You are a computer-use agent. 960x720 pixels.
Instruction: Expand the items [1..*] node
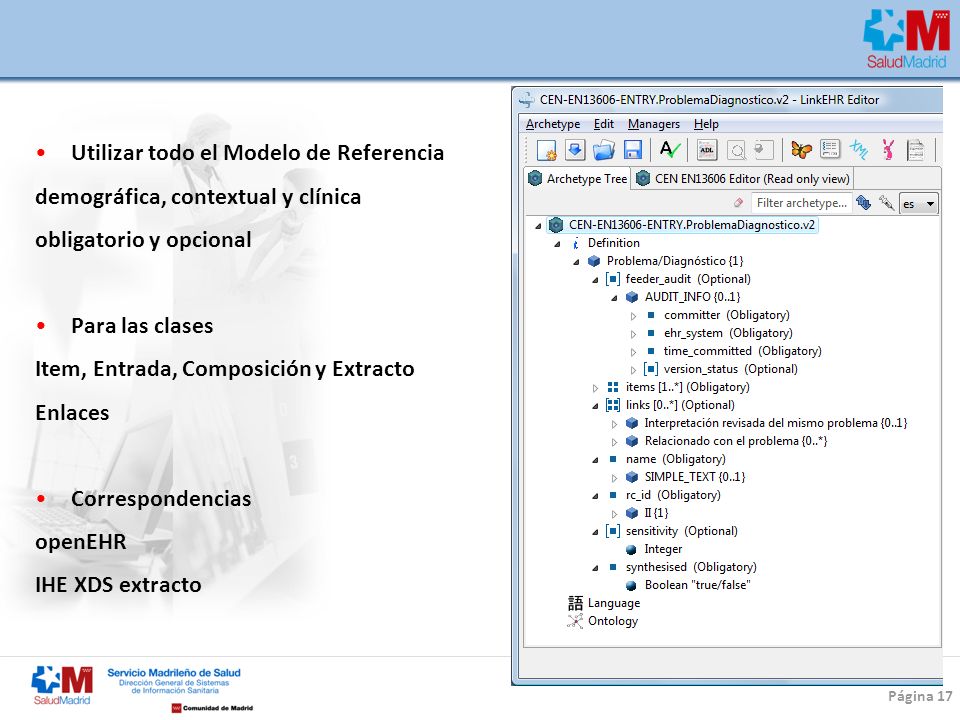[x=595, y=388]
